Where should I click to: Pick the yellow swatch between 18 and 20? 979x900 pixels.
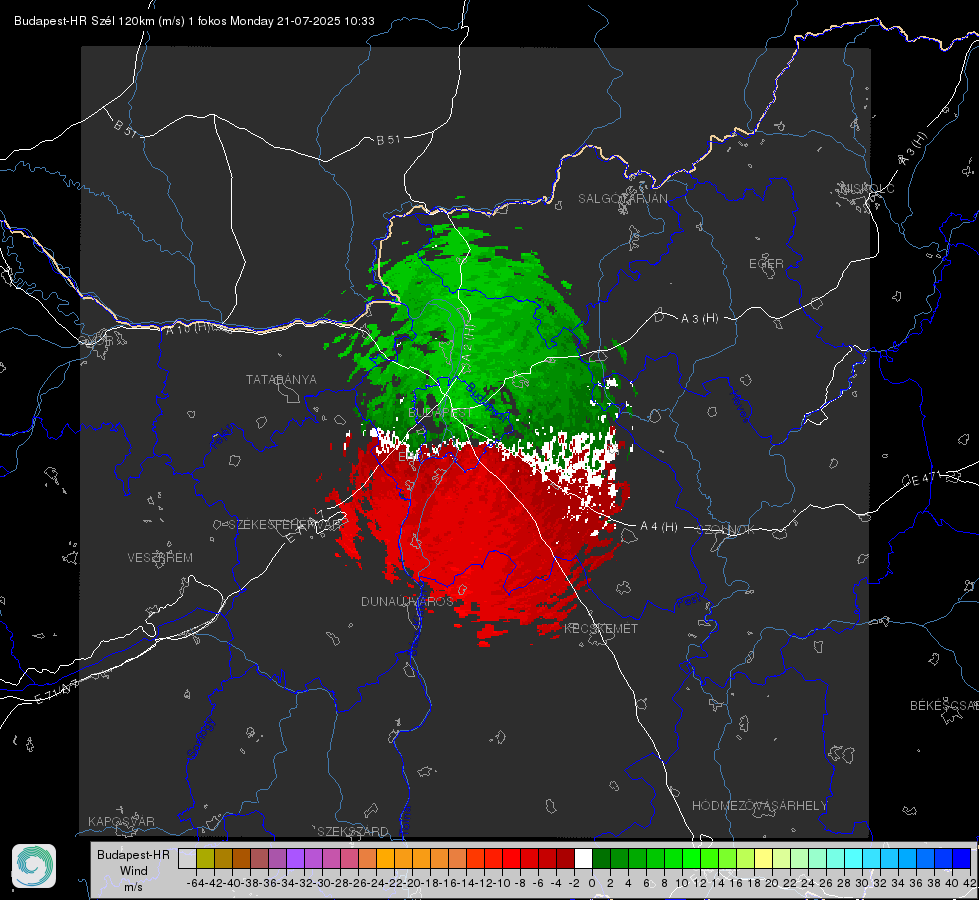point(764,859)
